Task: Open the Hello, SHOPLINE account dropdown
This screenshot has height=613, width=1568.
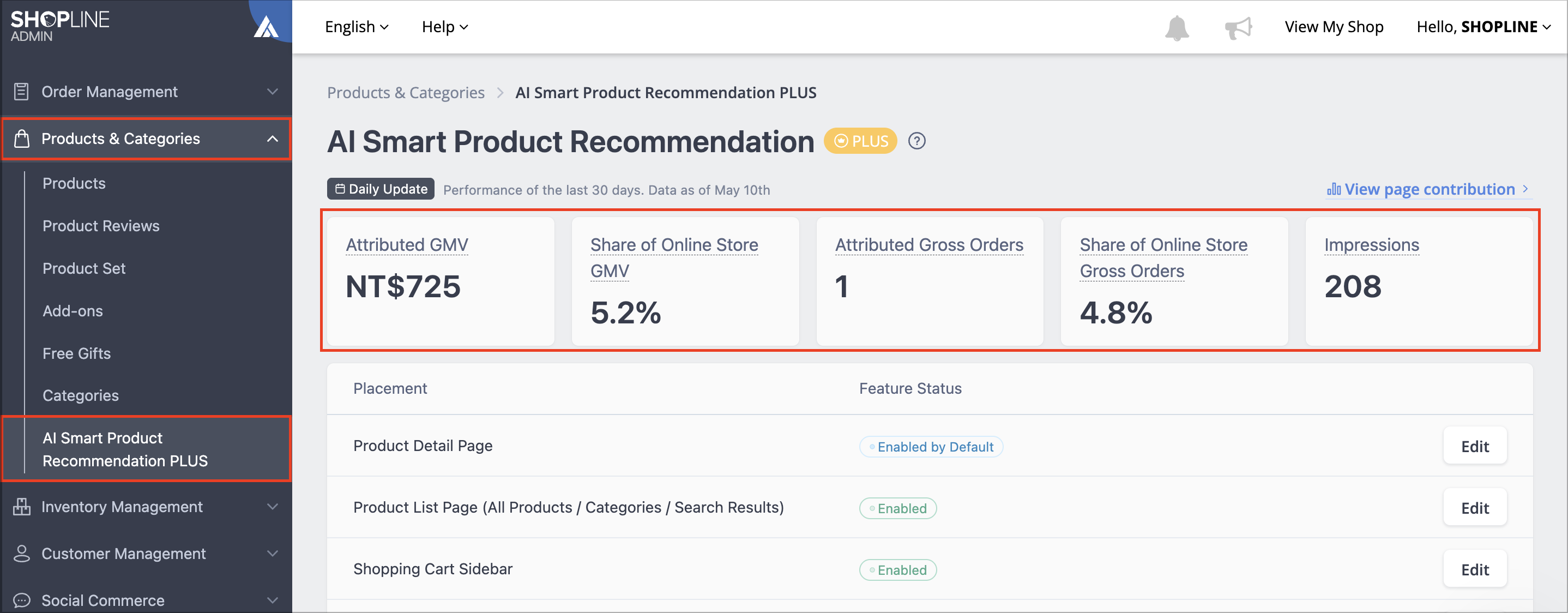Action: 1483,27
